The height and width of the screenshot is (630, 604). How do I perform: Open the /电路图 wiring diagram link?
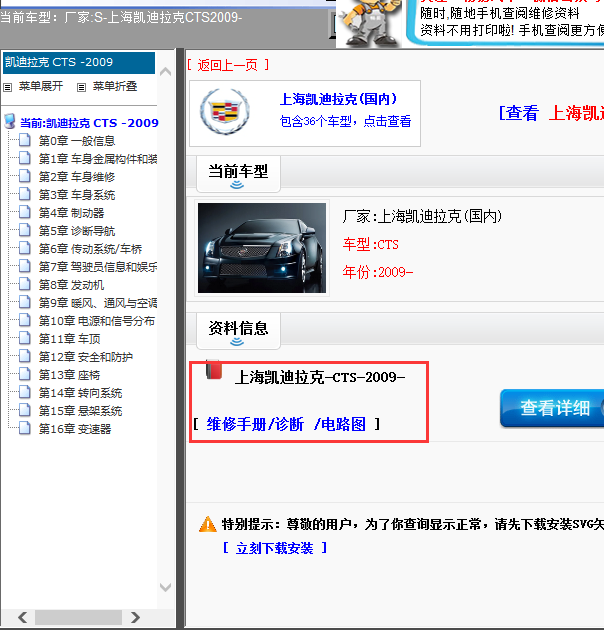340,424
